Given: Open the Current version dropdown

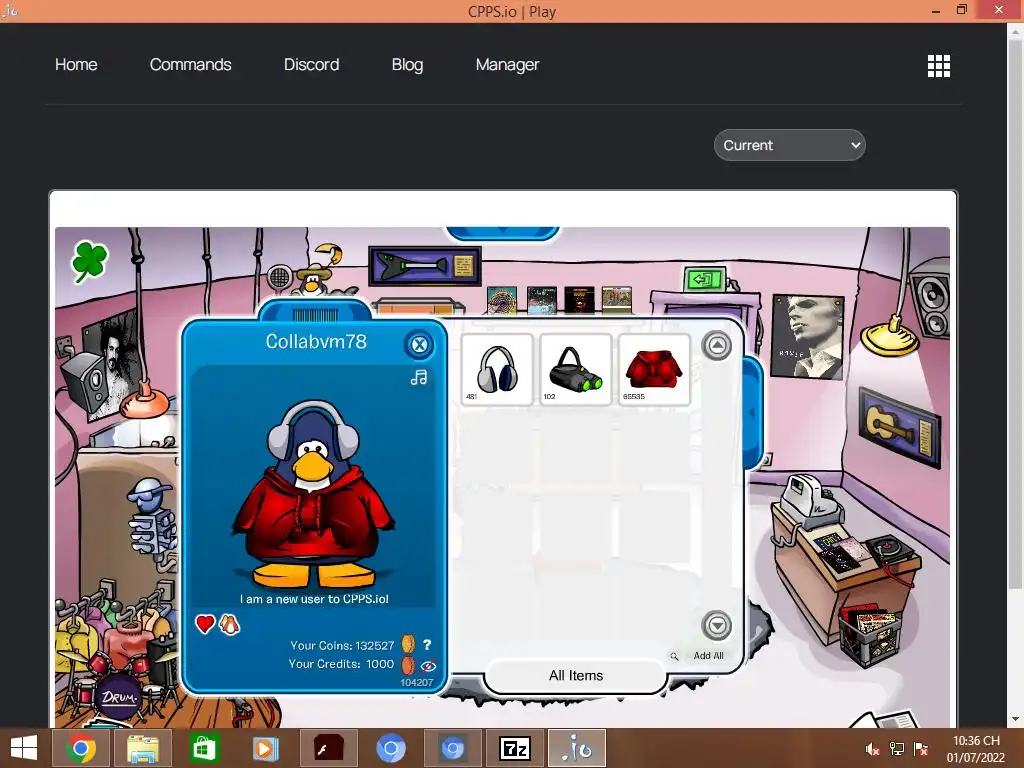Looking at the screenshot, I should [790, 145].
